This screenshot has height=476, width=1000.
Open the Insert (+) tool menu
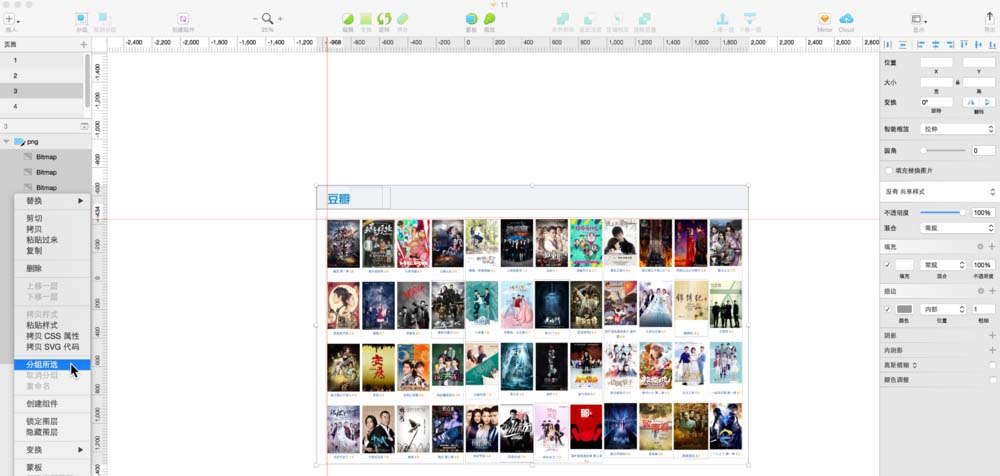click(11, 19)
